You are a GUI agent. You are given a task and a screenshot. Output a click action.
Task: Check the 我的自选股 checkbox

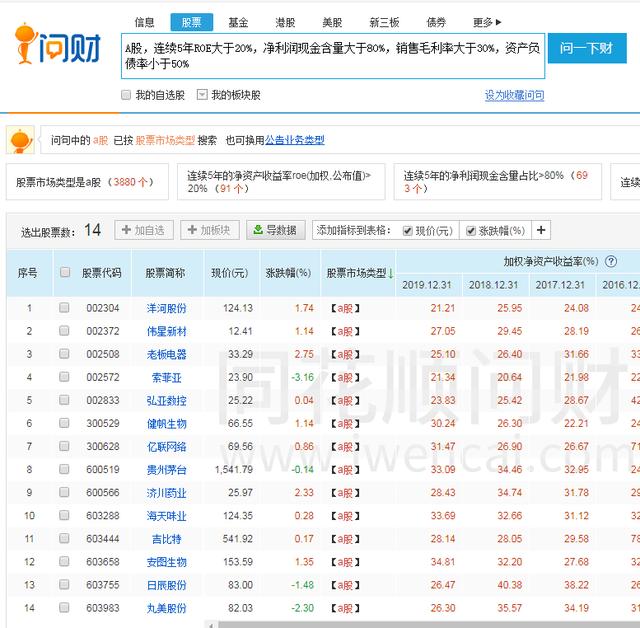point(126,95)
